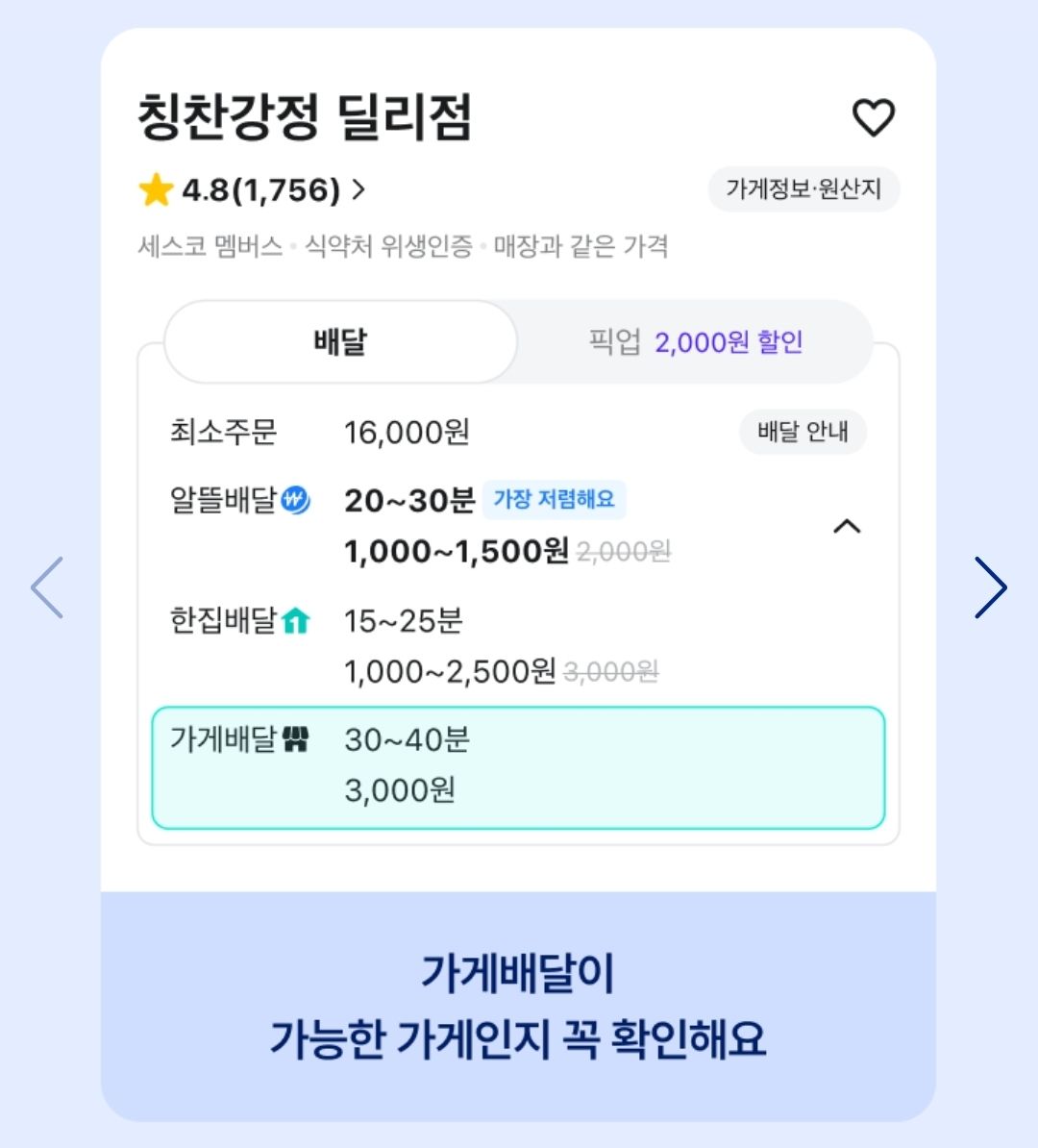Switch to the 픽업 2,000원 할인 tab
The height and width of the screenshot is (1148, 1038).
coord(695,342)
